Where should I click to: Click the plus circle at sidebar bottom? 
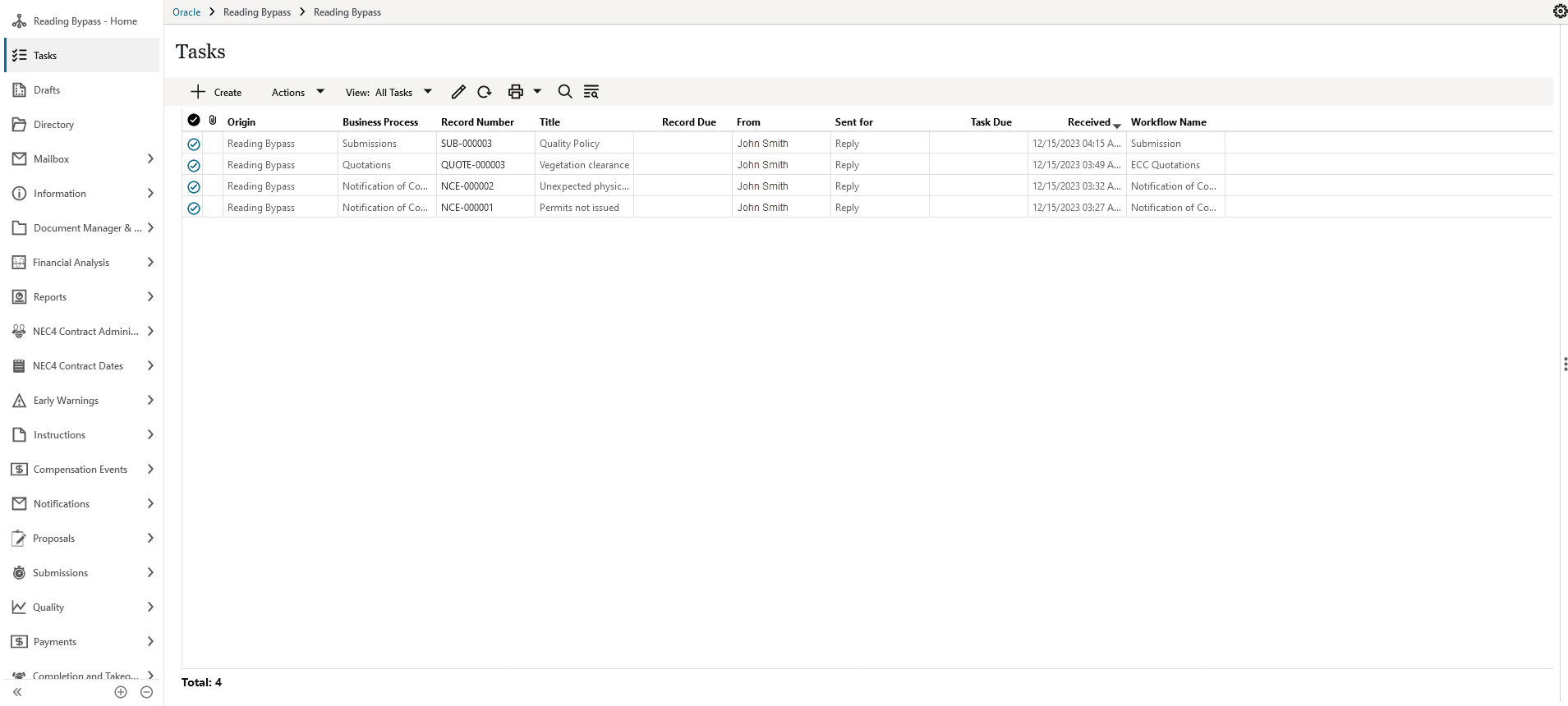click(121, 692)
